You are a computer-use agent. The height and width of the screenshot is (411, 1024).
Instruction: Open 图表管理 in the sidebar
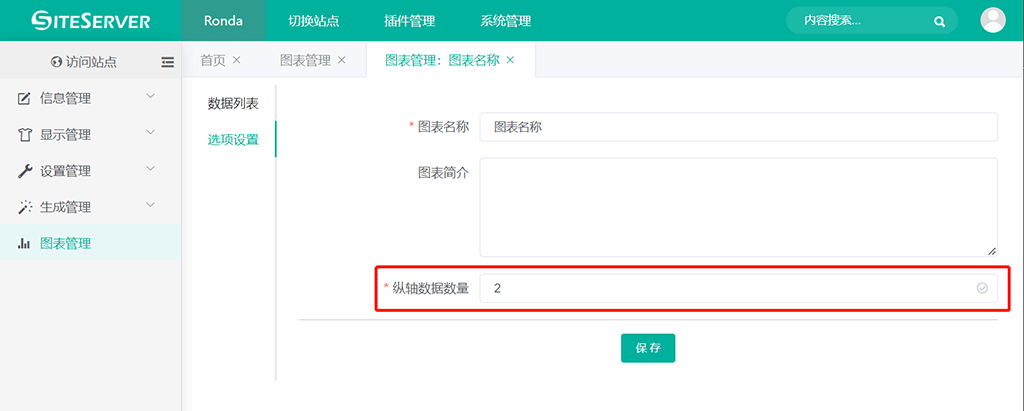66,243
